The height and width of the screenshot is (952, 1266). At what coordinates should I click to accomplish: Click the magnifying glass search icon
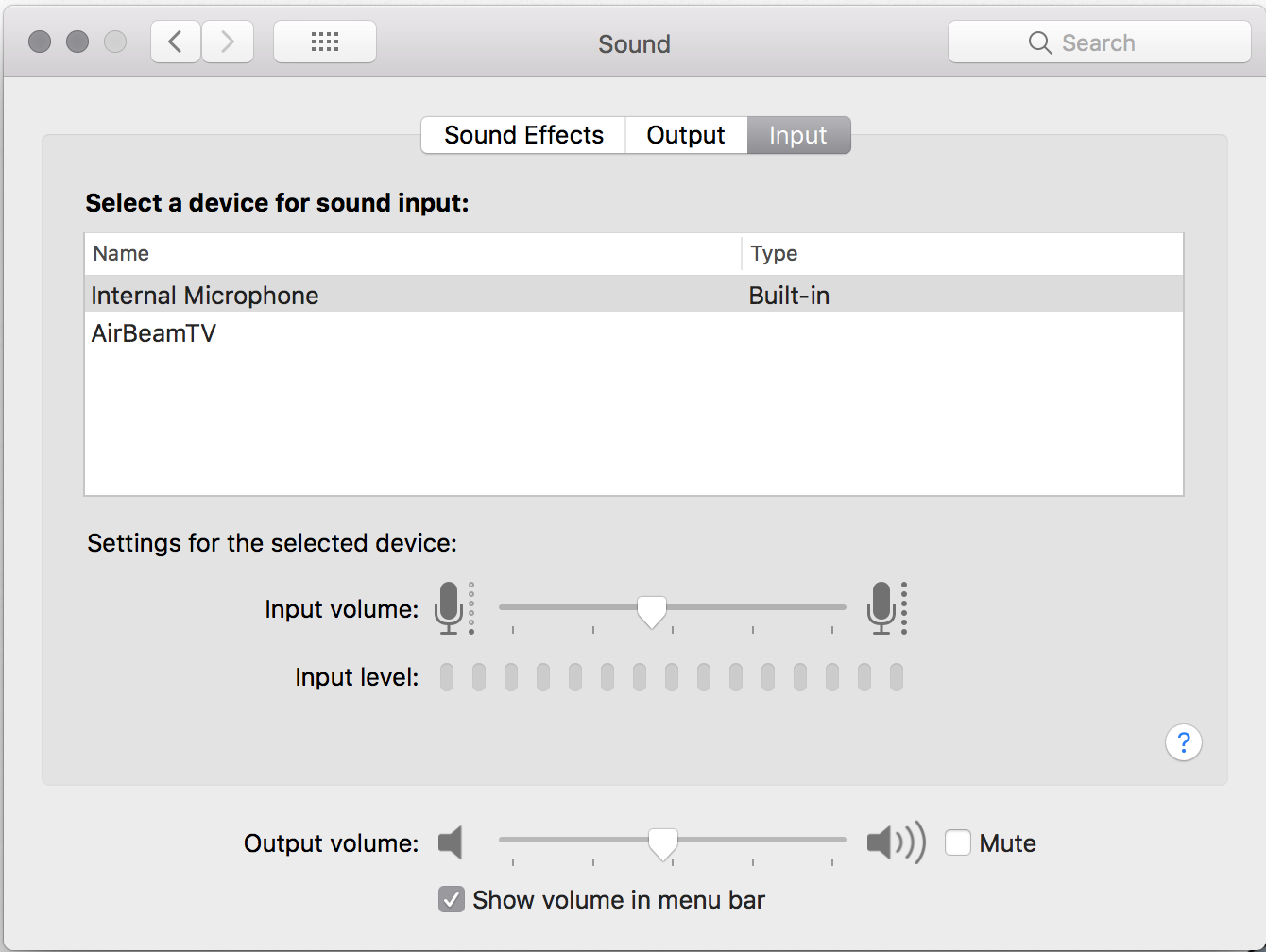1039,43
